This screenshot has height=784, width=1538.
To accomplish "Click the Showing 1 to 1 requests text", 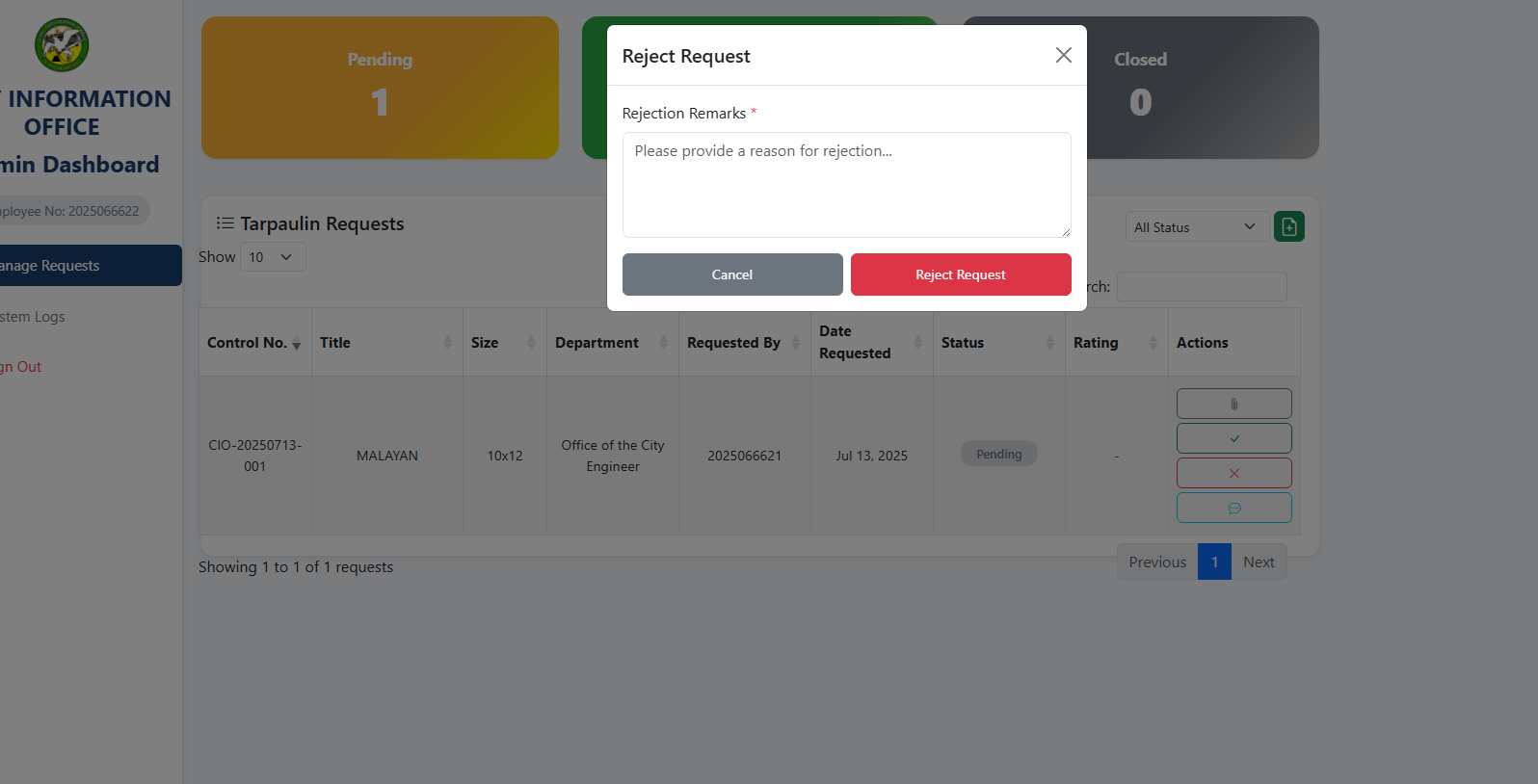I will coord(296,567).
